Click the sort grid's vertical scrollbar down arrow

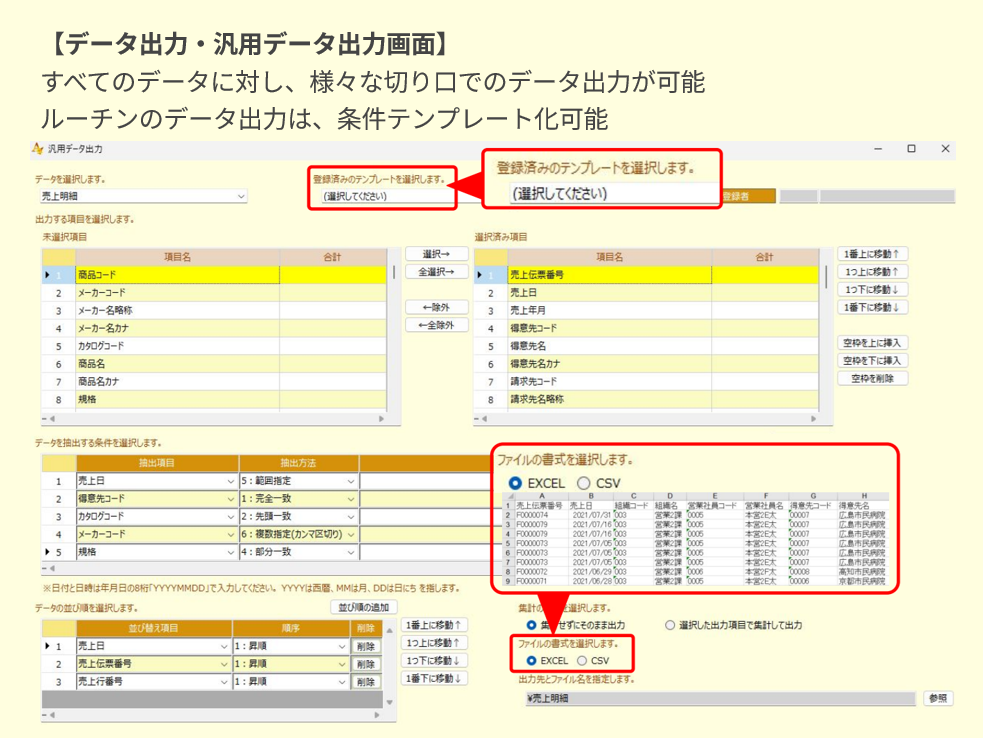tap(390, 702)
